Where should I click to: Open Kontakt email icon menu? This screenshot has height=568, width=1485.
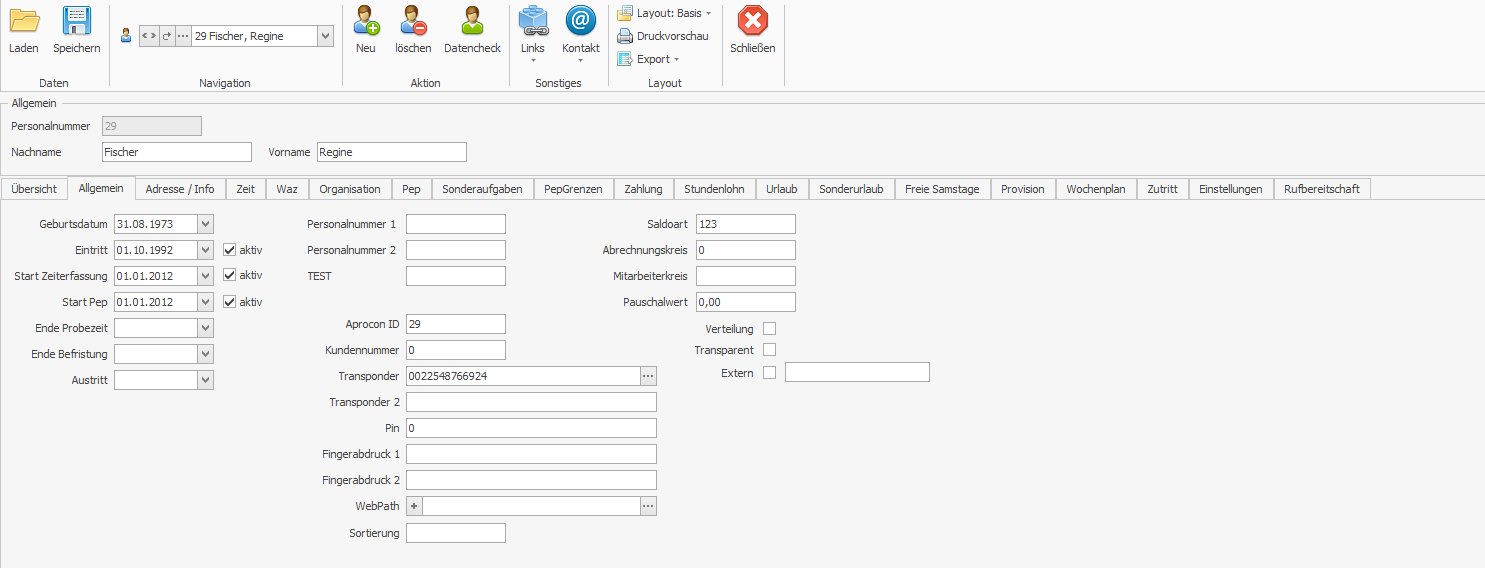(x=581, y=22)
